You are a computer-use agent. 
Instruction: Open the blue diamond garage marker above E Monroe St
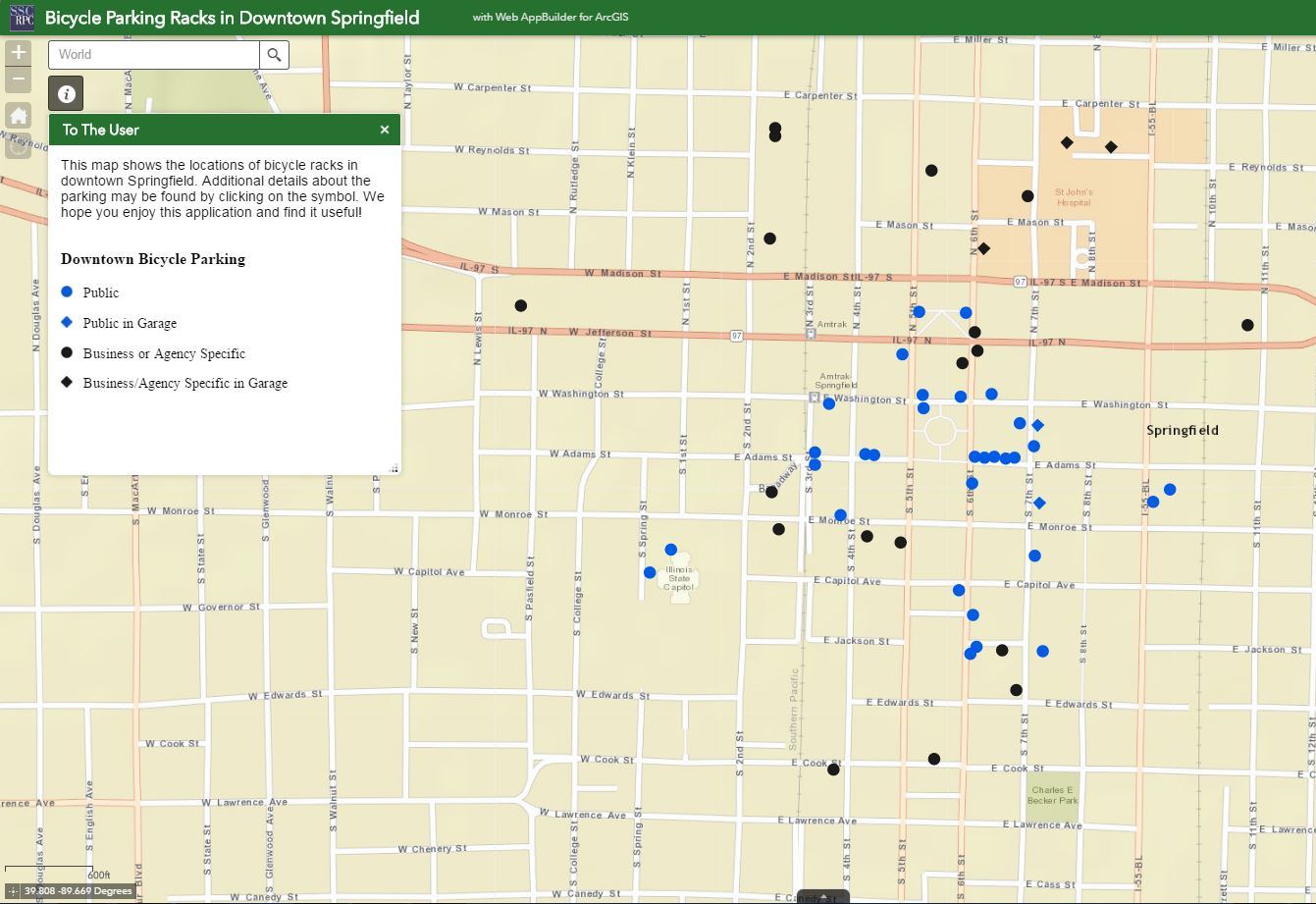click(1039, 504)
